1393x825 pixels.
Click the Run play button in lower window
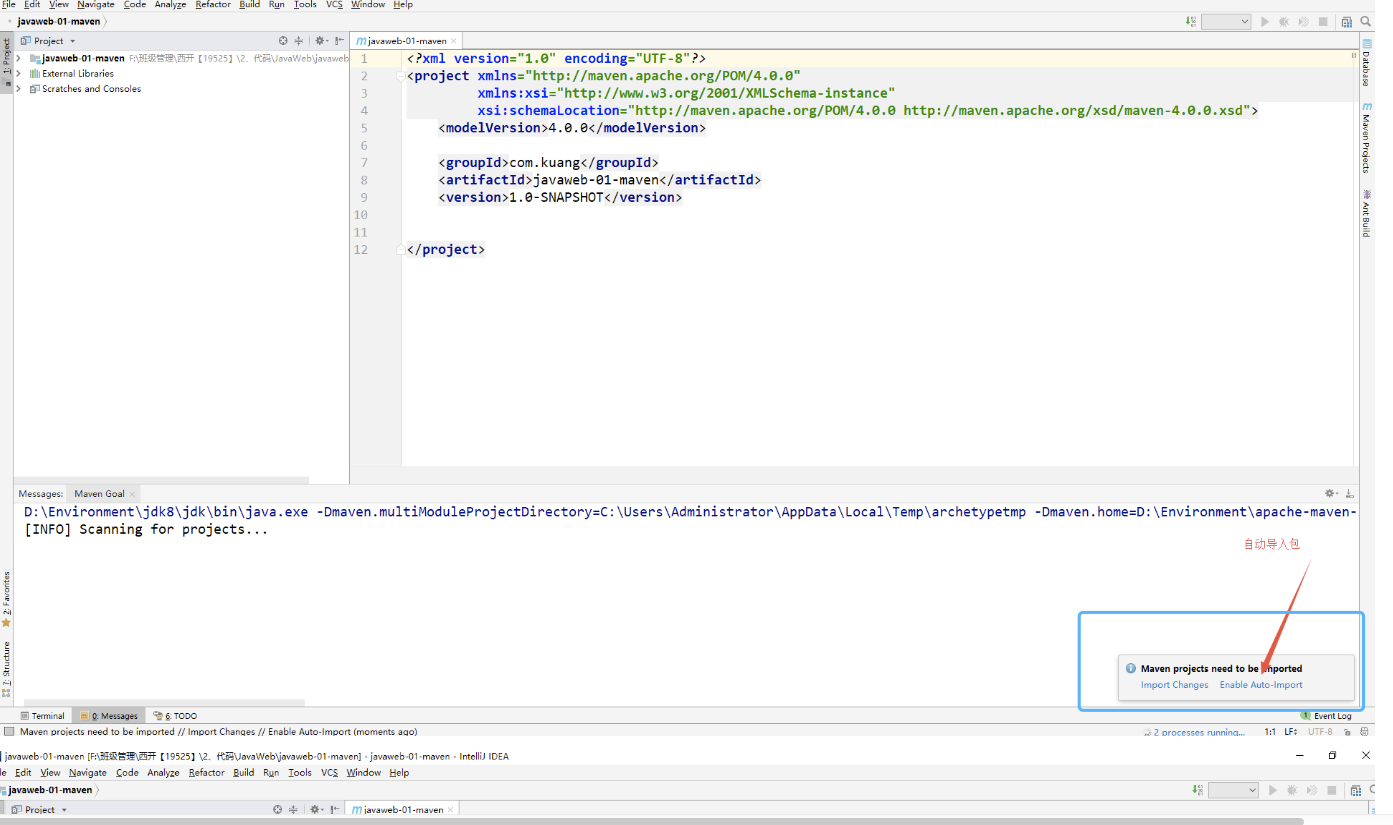tap(1272, 790)
